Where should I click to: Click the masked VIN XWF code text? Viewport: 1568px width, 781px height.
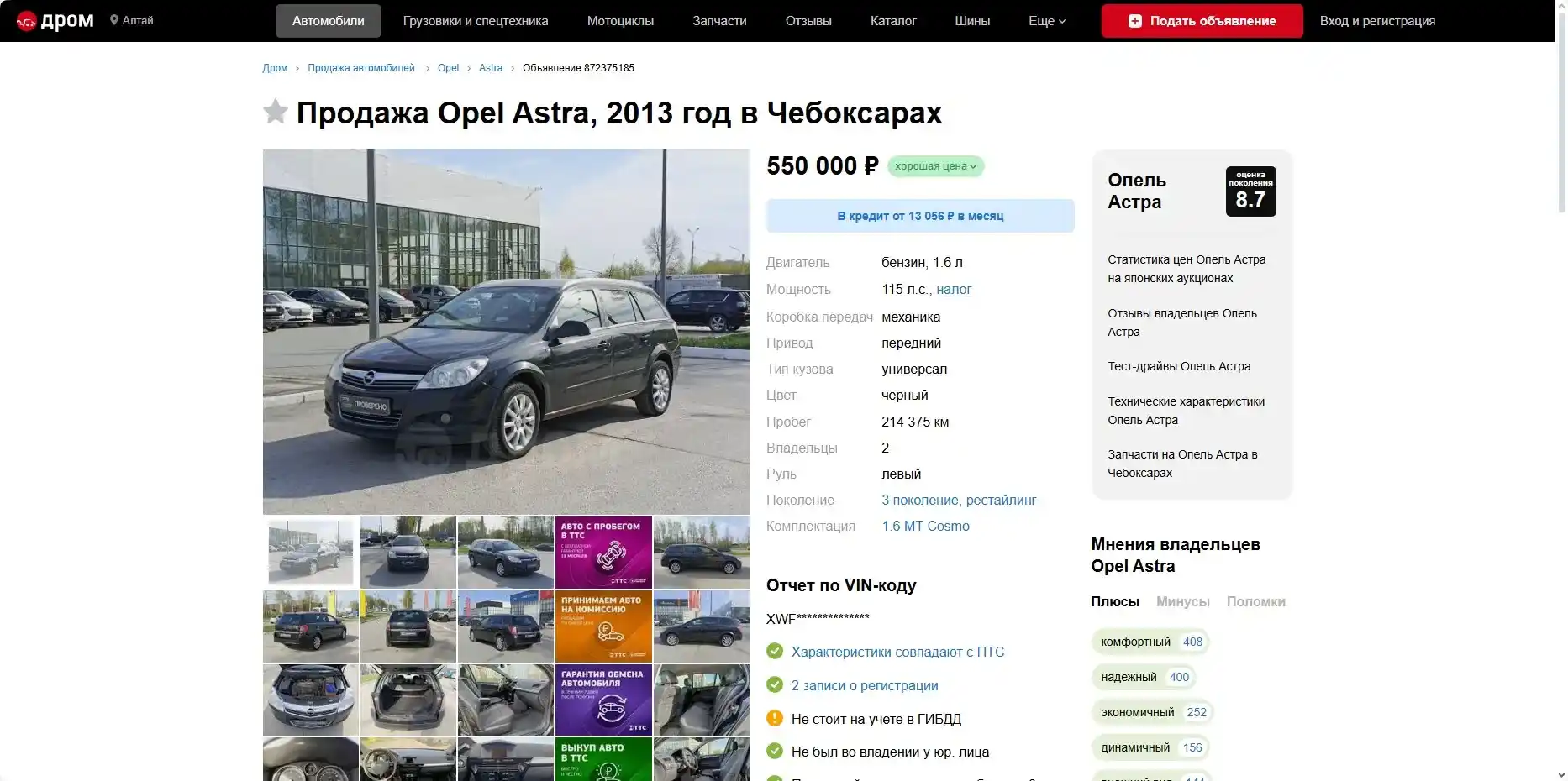[x=818, y=619]
